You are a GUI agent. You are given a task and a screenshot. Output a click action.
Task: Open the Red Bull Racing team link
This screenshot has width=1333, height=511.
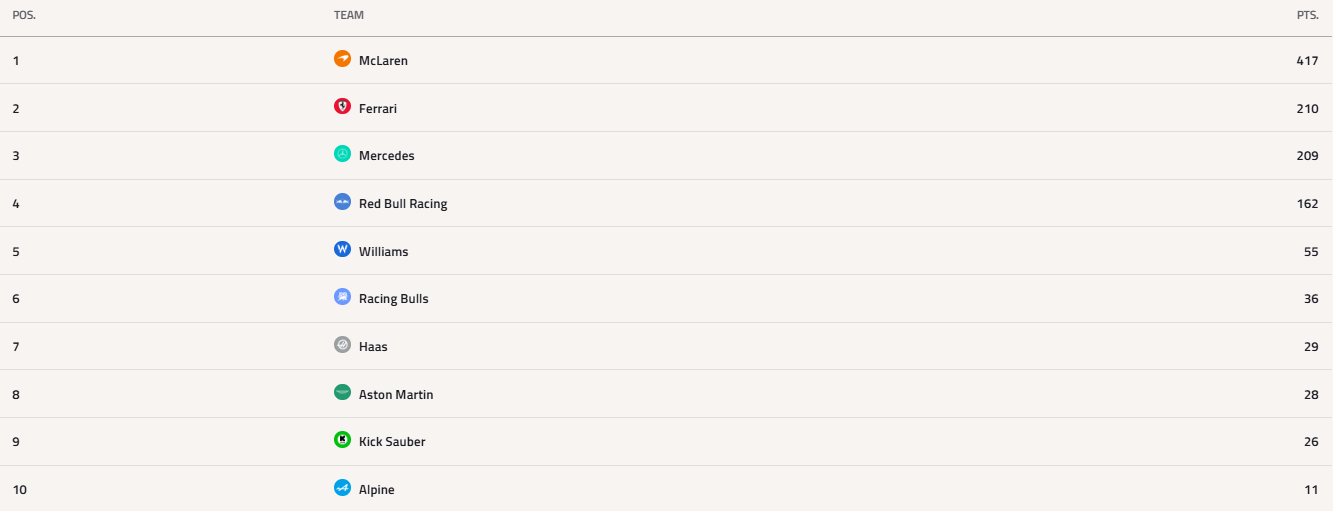click(x=403, y=204)
